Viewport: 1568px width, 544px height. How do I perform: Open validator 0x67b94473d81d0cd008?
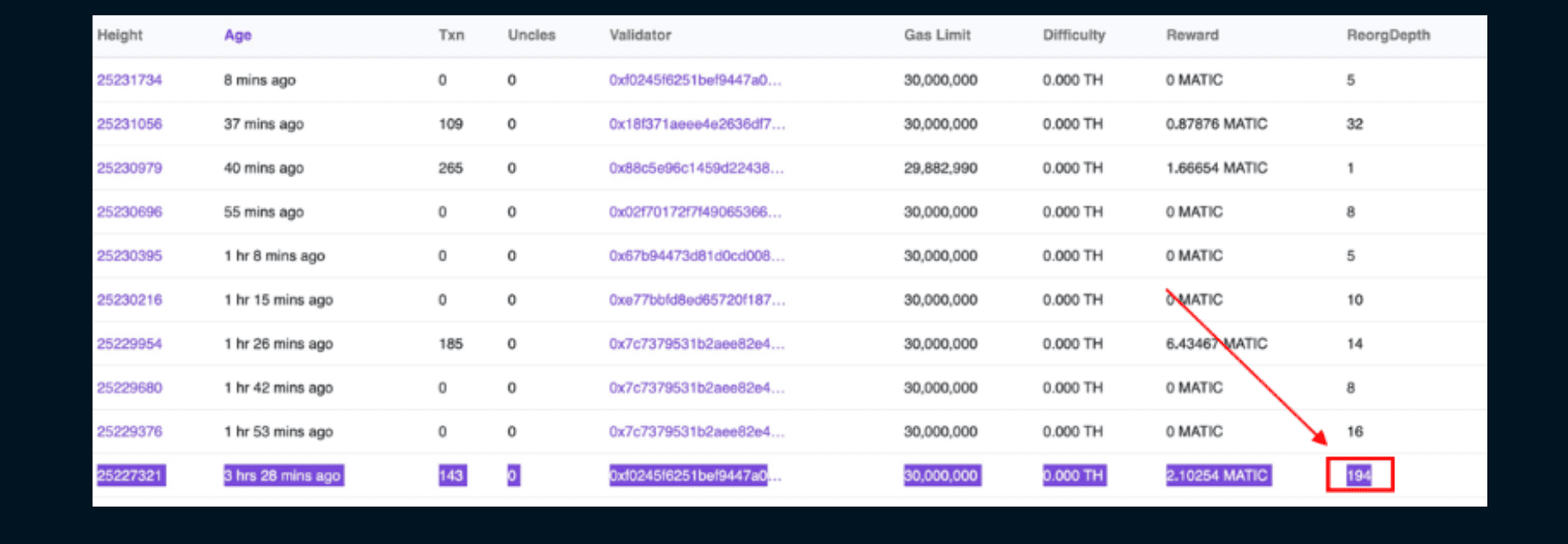[x=697, y=255]
